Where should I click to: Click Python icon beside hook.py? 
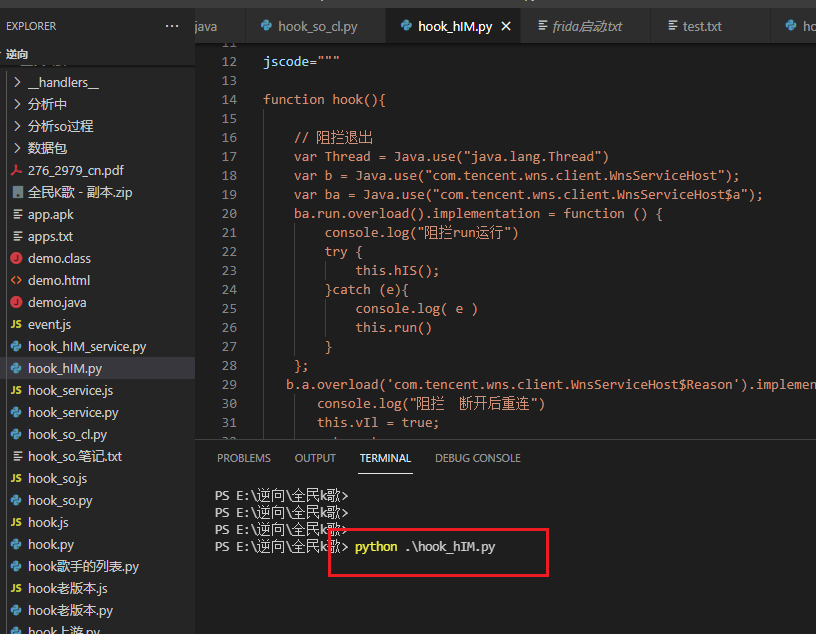click(x=17, y=544)
